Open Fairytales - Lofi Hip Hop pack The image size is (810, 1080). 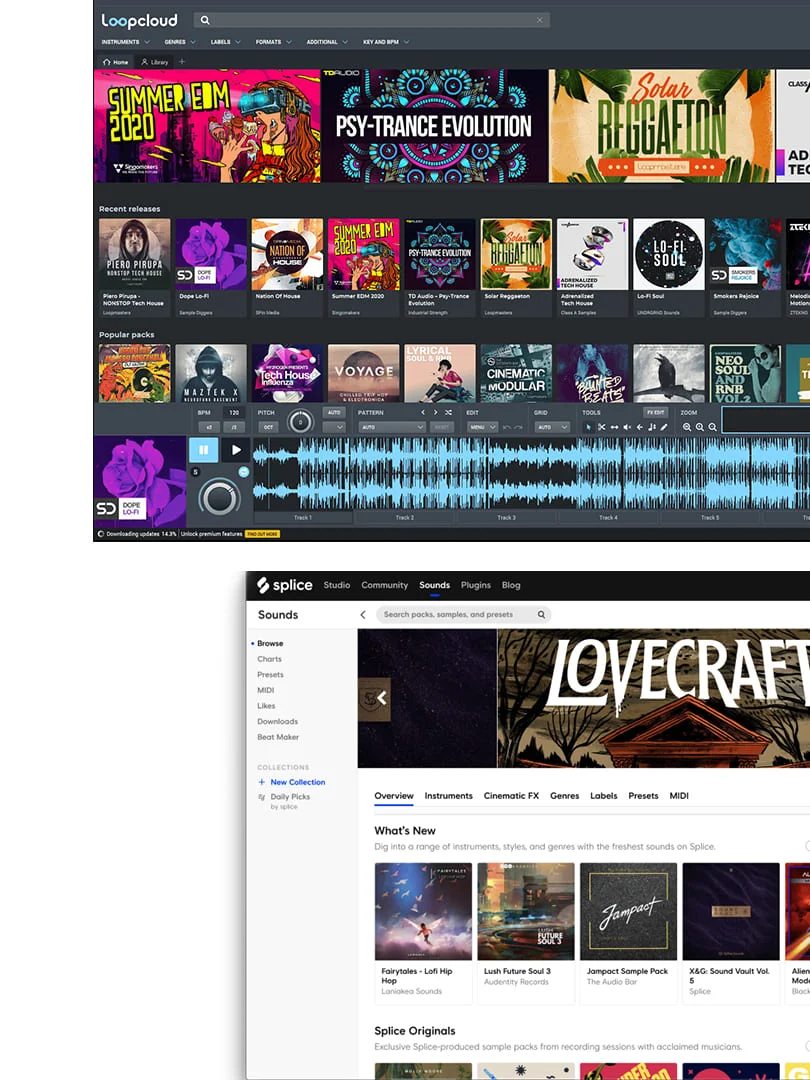(x=423, y=911)
